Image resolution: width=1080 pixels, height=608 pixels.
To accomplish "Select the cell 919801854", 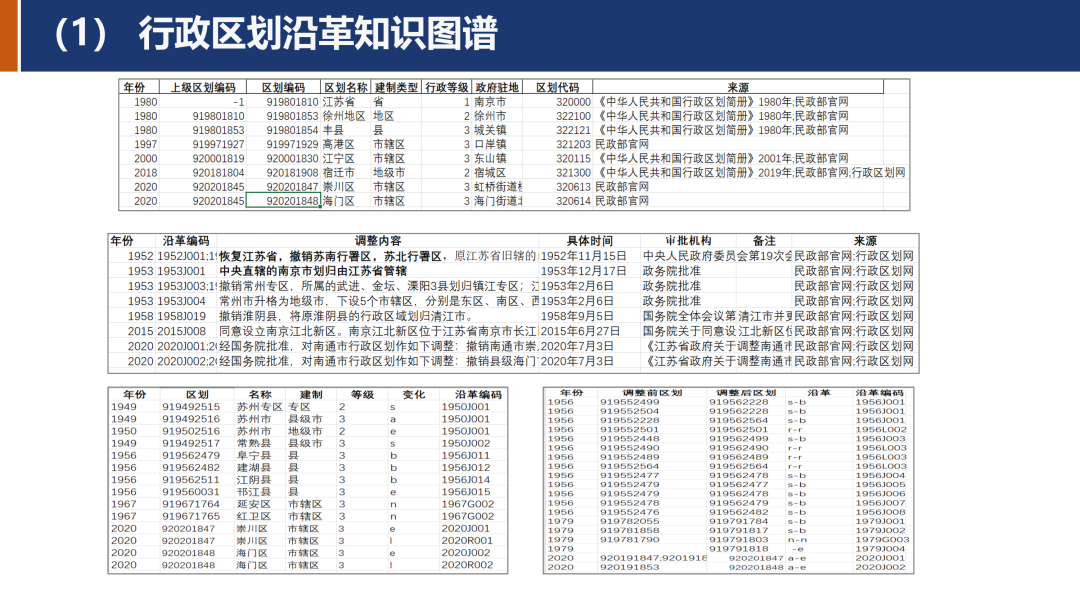I will coord(292,130).
